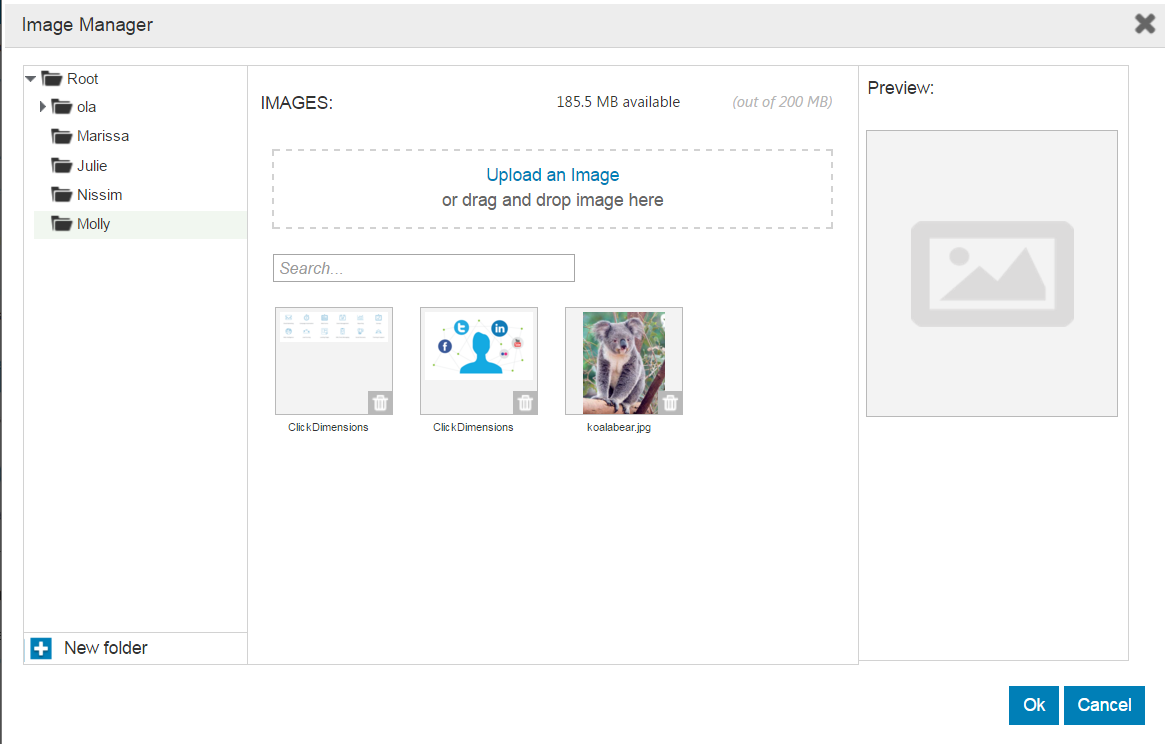
Task: Click into the Search images field
Action: coord(423,268)
